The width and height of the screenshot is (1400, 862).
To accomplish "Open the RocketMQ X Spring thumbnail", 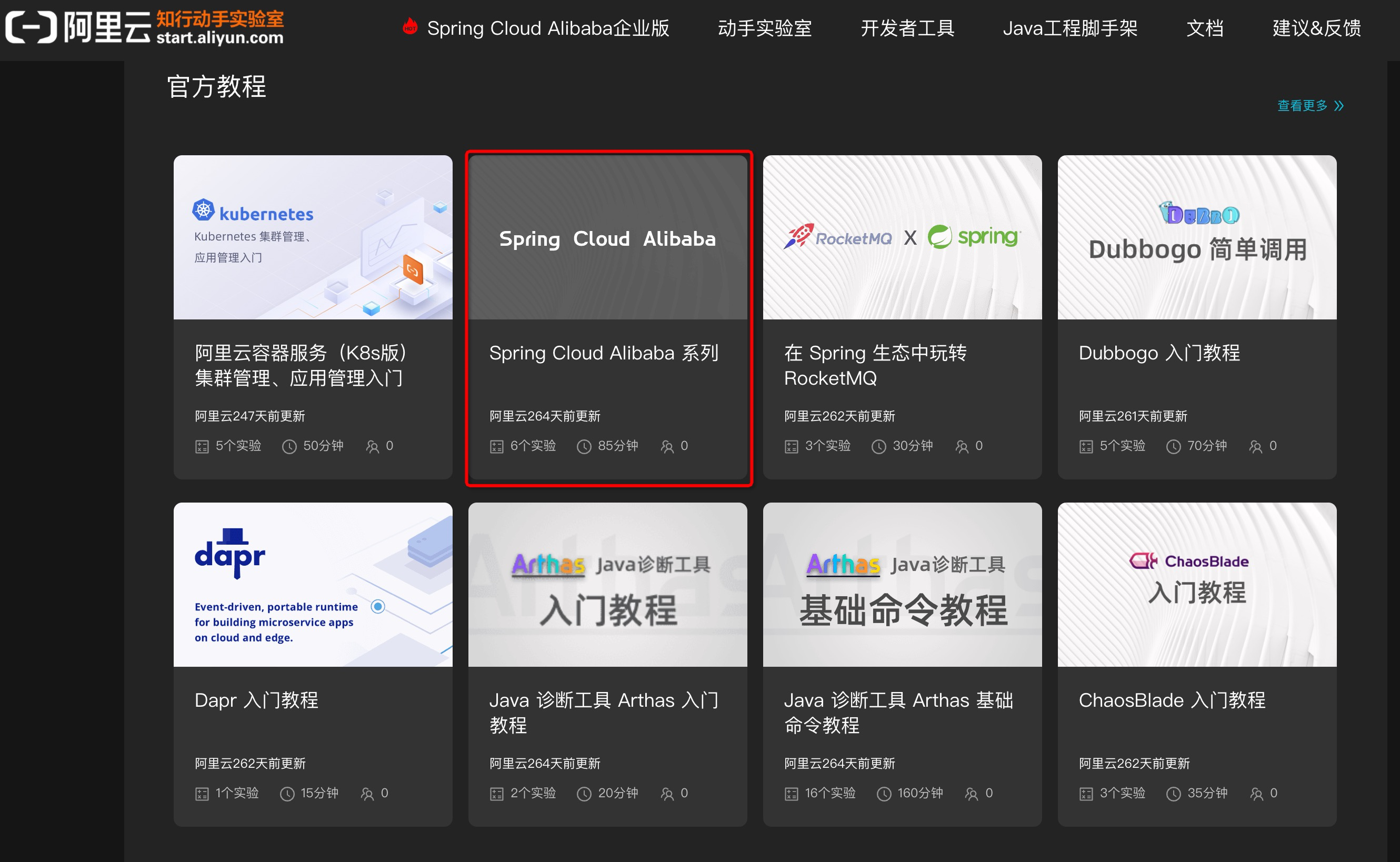I will [902, 237].
